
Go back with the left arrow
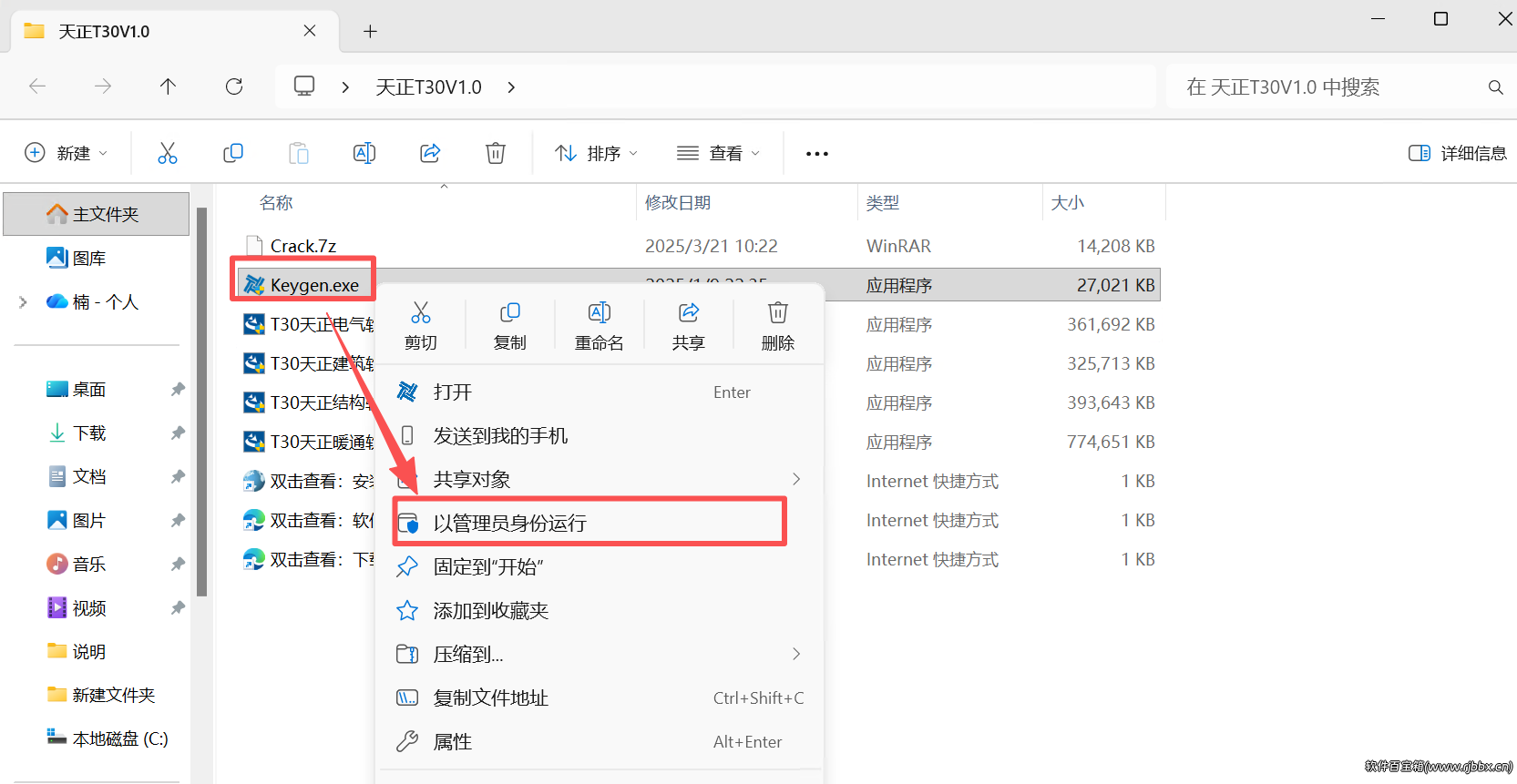click(x=37, y=87)
